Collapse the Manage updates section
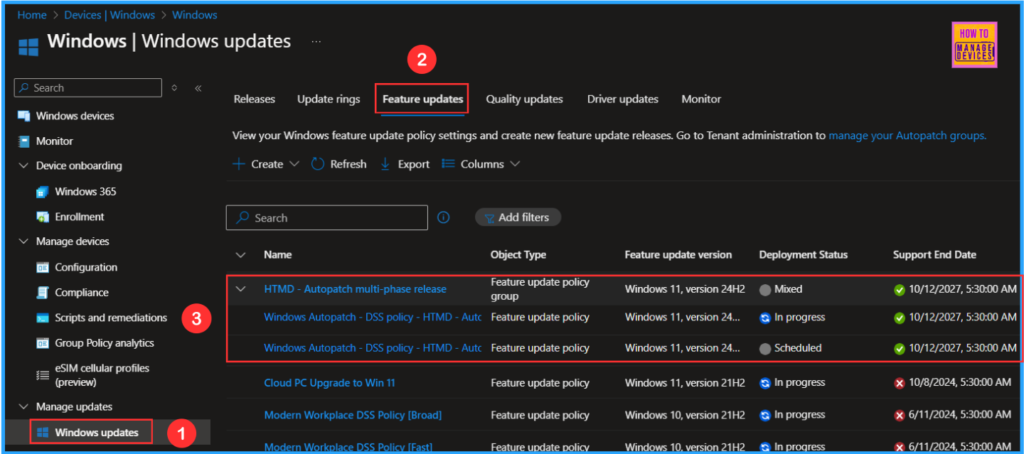Viewport: 1024px width, 454px height. pyautogui.click(x=24, y=407)
